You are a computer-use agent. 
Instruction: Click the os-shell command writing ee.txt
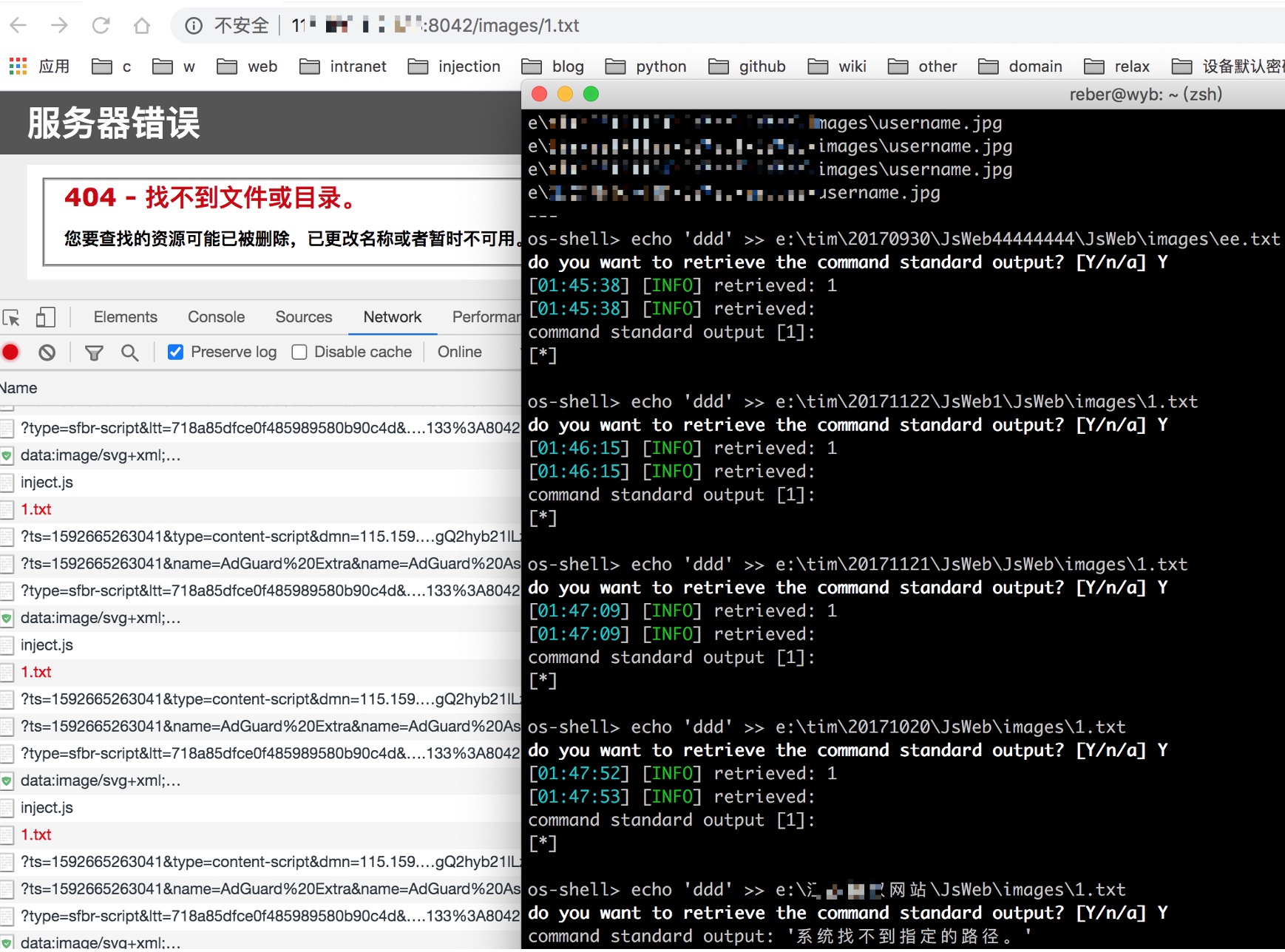tap(903, 239)
